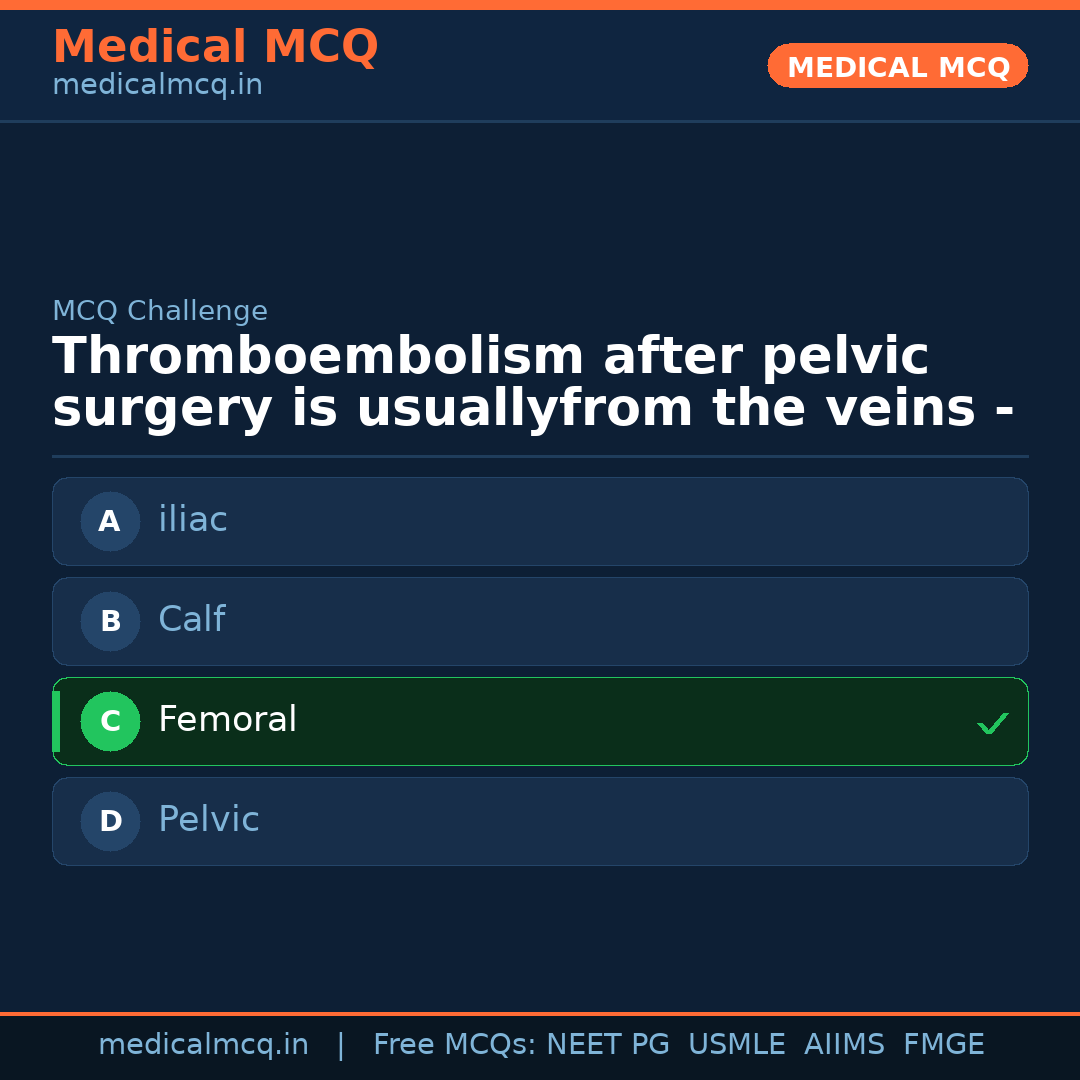Click the letter B circle badge
The width and height of the screenshot is (1080, 1080).
coord(110,621)
